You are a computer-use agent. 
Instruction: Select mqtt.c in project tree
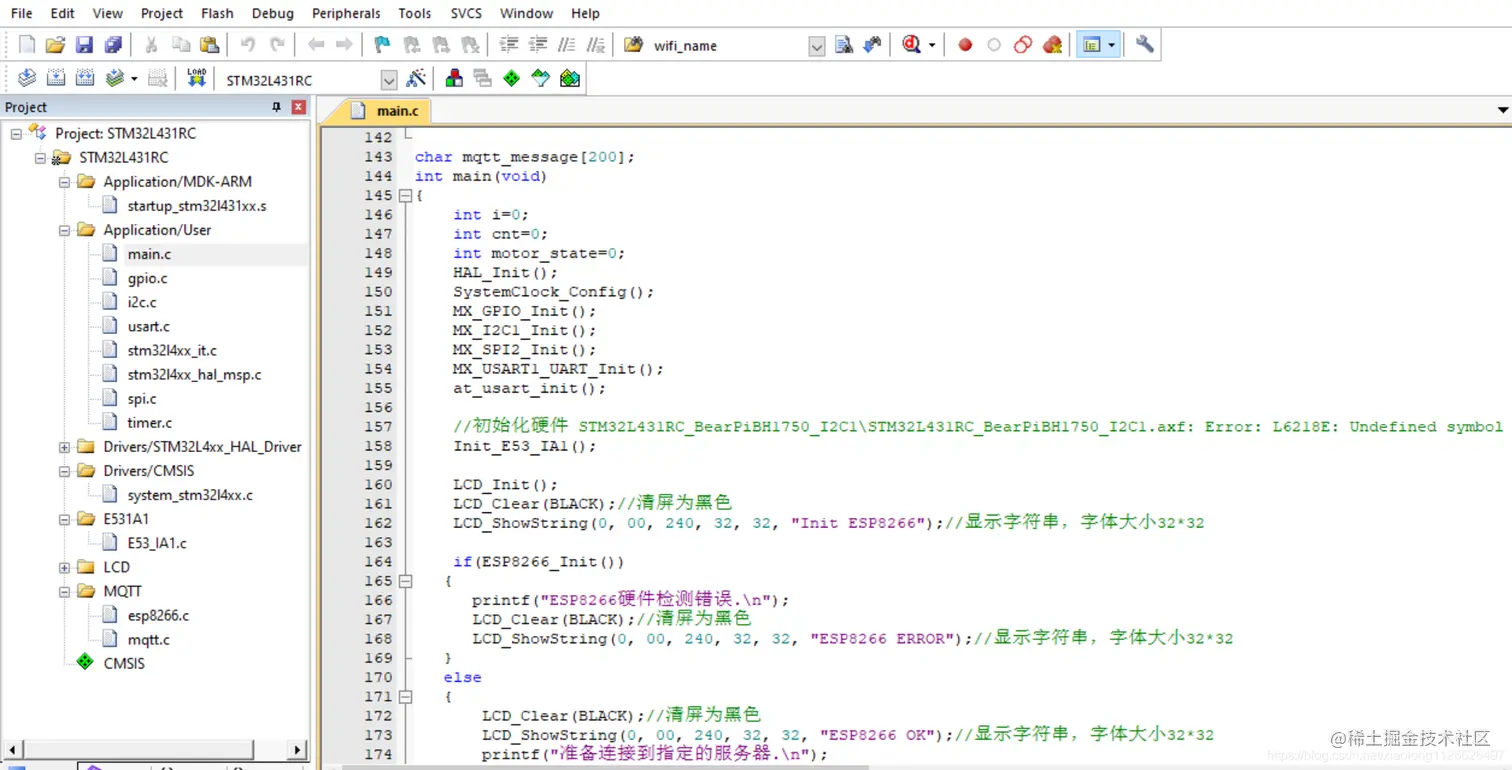point(148,639)
